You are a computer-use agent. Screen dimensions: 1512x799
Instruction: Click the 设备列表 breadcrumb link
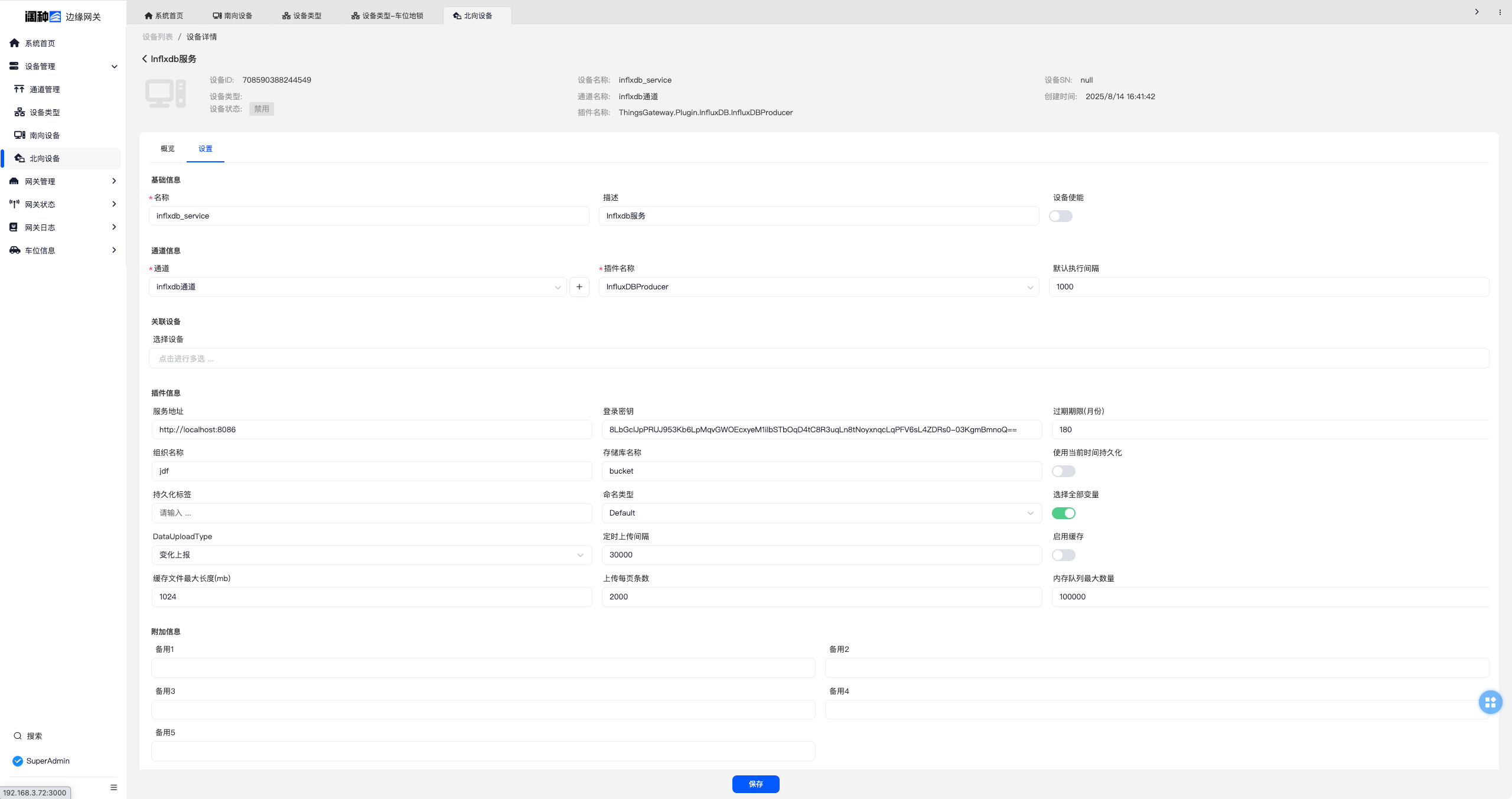tap(158, 37)
